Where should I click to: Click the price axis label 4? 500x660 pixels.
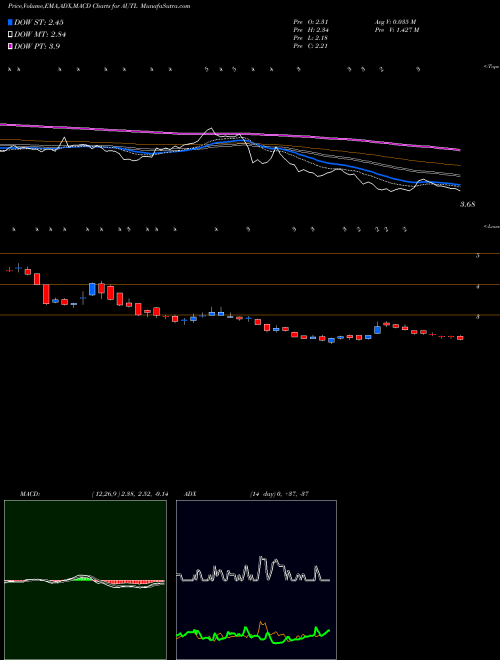click(x=478, y=286)
